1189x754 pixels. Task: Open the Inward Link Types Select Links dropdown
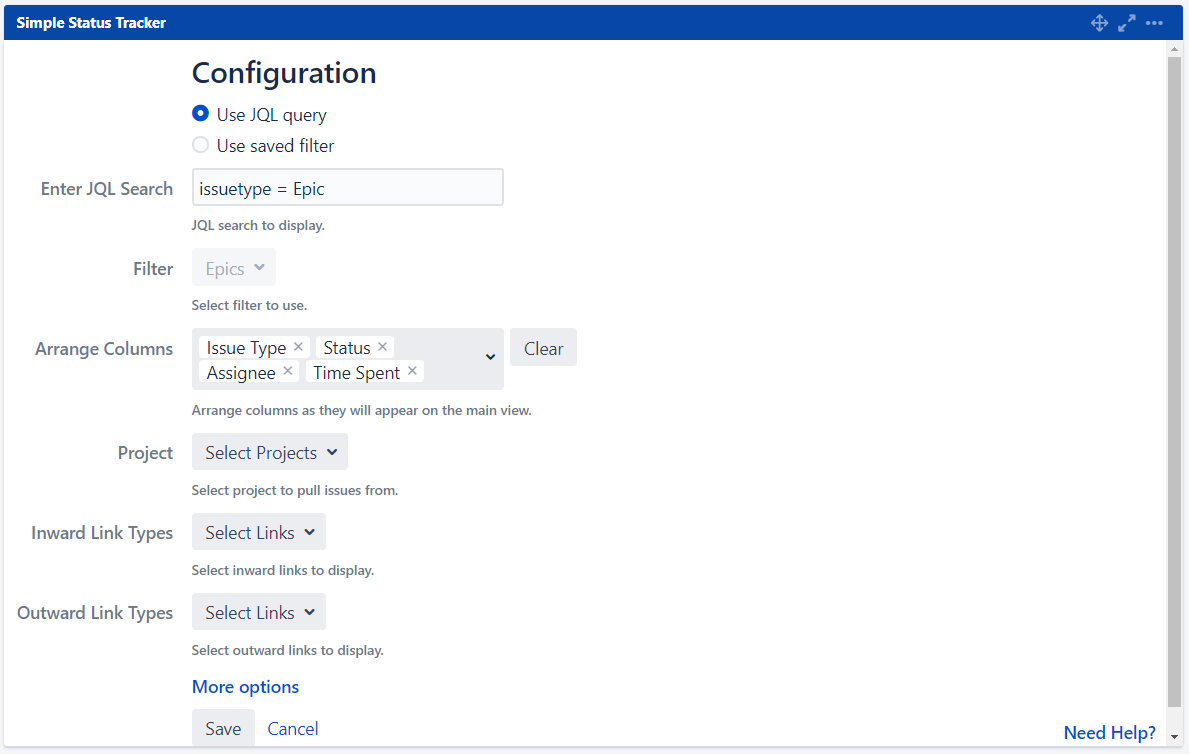click(259, 533)
